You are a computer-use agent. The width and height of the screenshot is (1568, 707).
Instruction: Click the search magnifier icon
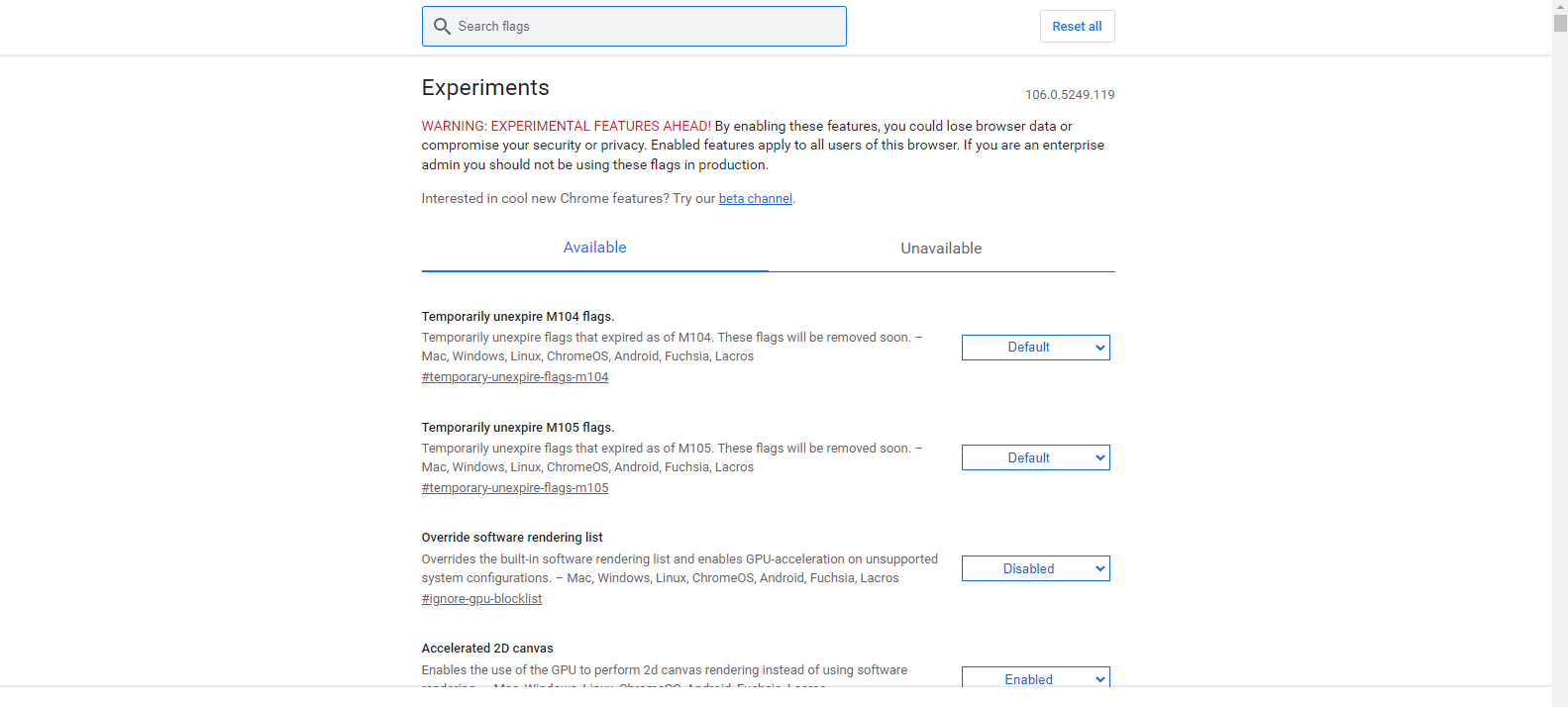click(443, 27)
